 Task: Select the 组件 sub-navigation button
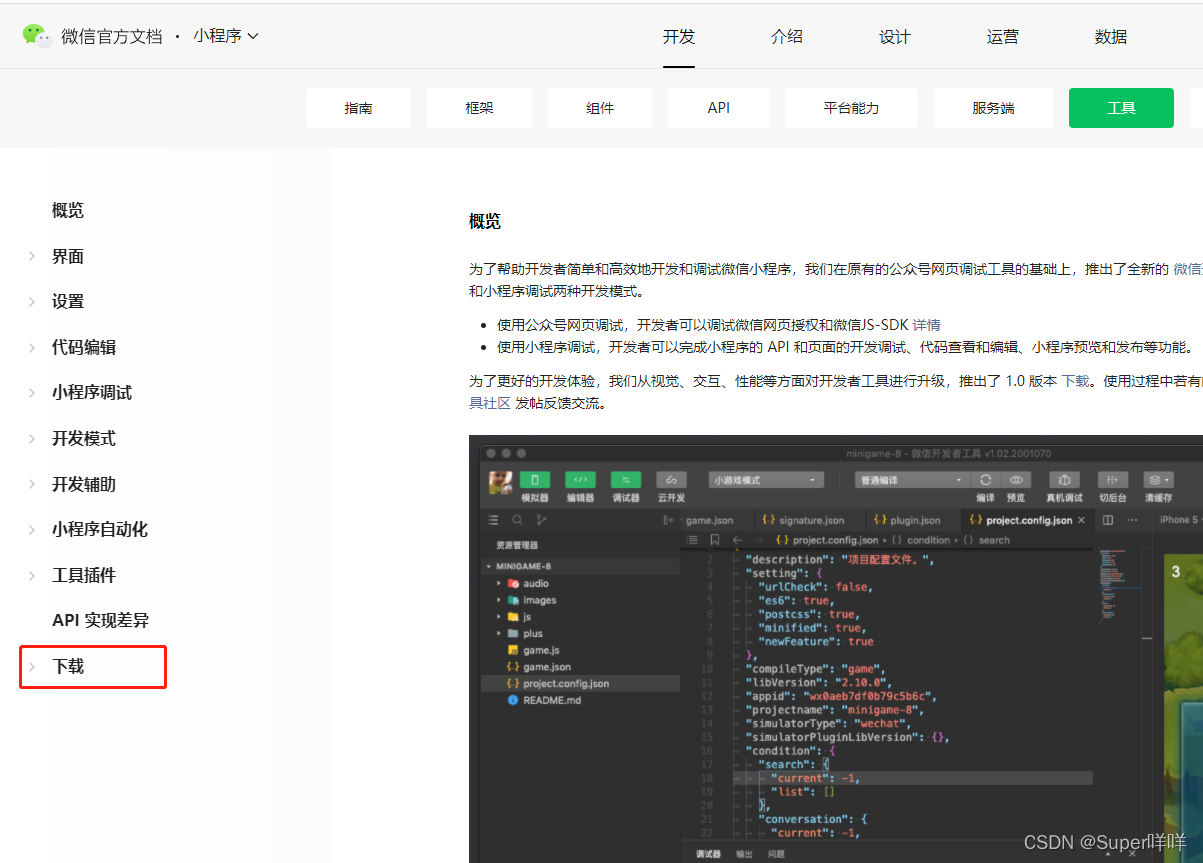click(600, 108)
